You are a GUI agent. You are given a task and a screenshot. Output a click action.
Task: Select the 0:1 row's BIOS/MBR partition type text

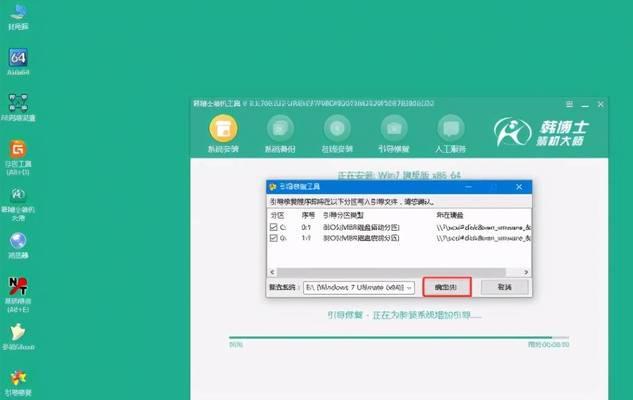[361, 227]
